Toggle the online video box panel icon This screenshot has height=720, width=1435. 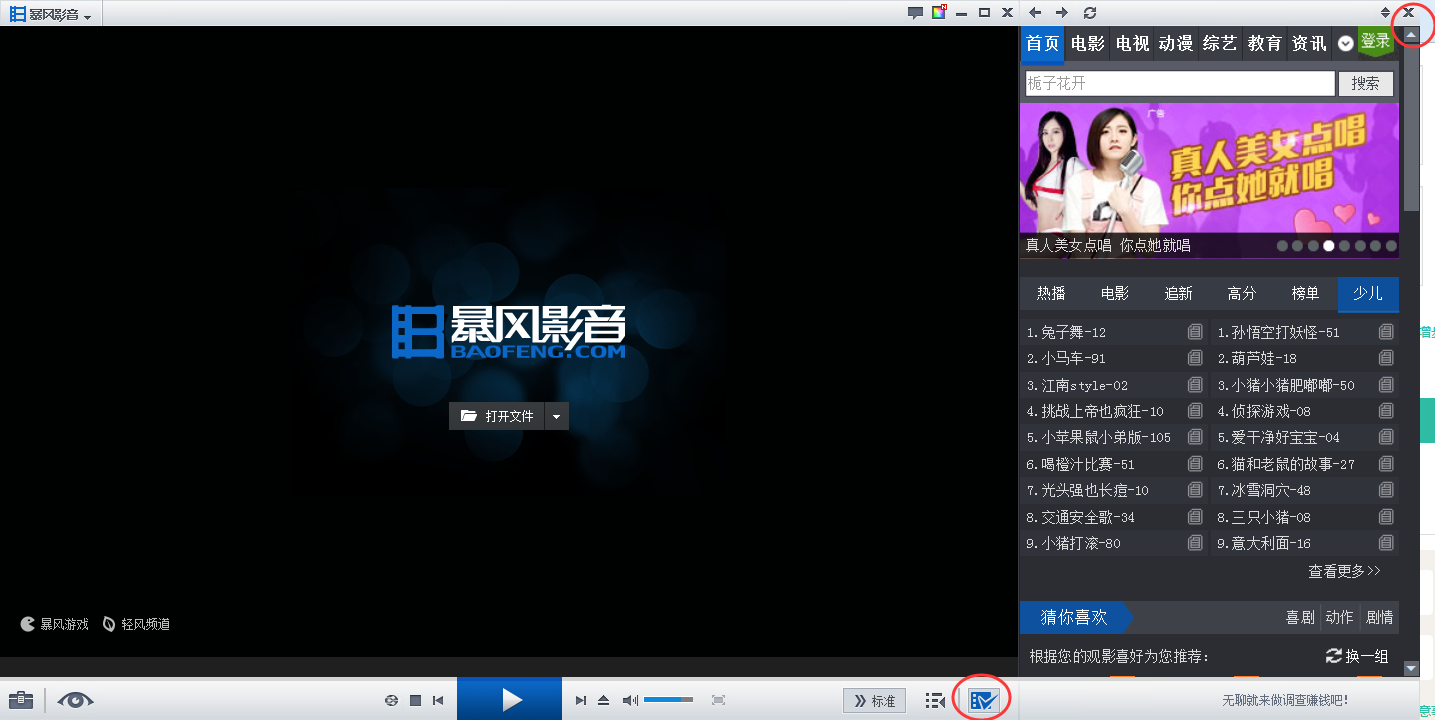pyautogui.click(x=983, y=700)
